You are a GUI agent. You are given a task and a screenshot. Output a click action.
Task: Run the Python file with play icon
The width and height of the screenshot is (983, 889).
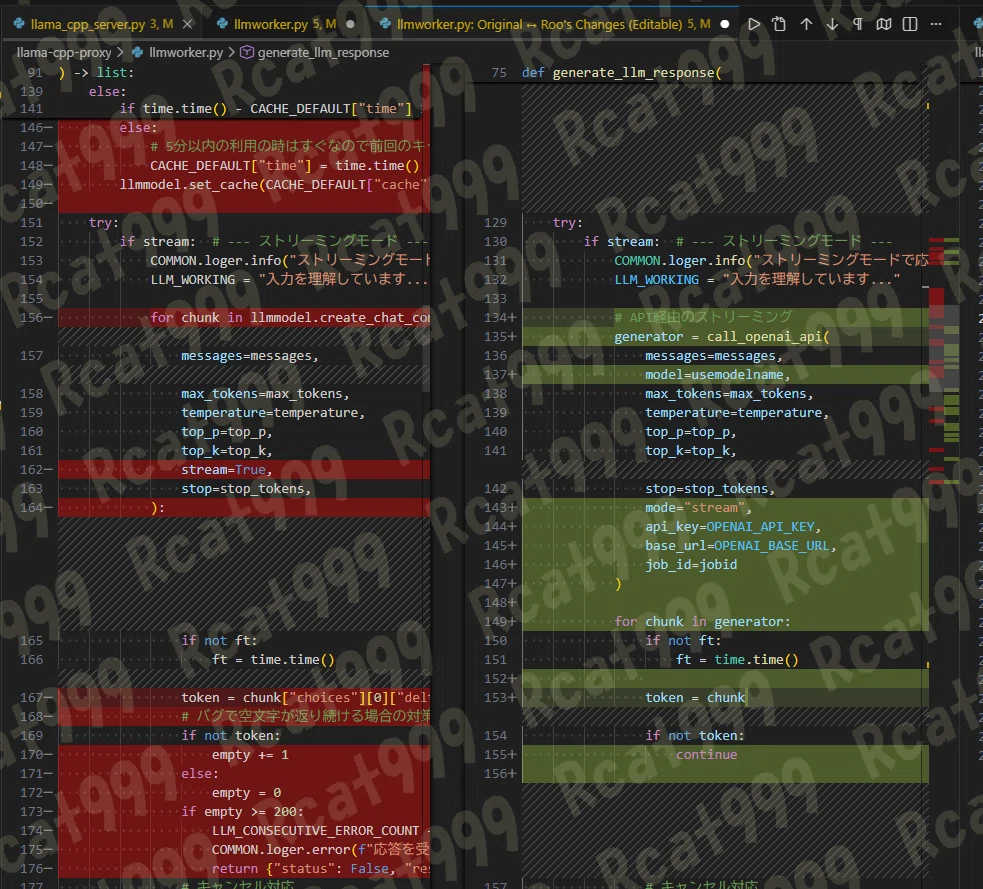[754, 24]
